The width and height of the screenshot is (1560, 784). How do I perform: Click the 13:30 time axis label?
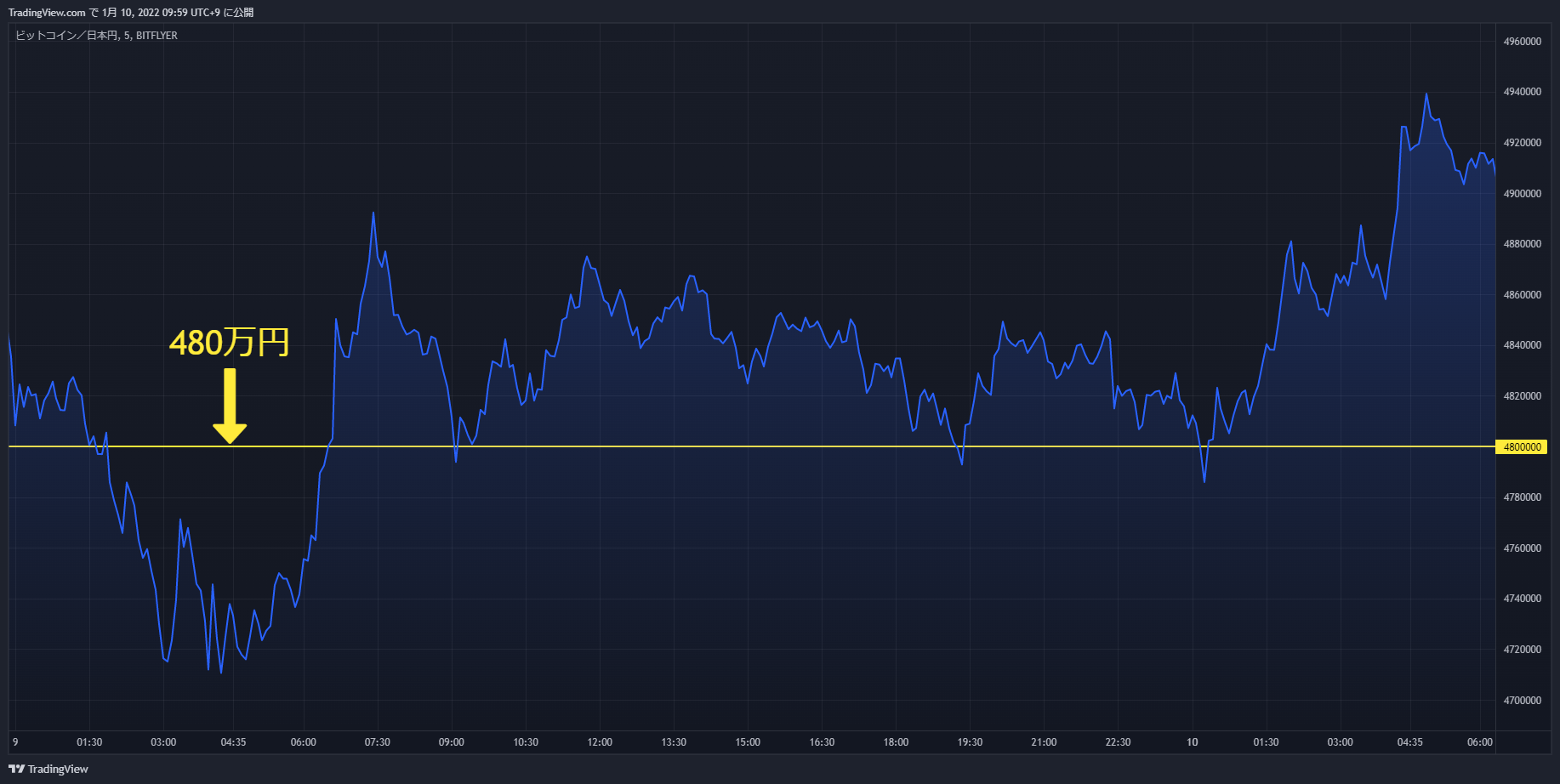674,742
